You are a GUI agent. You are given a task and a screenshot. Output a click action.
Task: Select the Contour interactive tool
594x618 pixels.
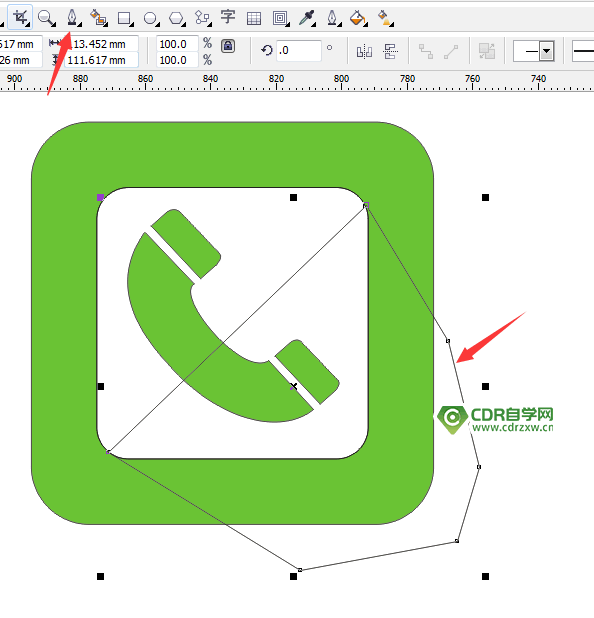[x=279, y=18]
